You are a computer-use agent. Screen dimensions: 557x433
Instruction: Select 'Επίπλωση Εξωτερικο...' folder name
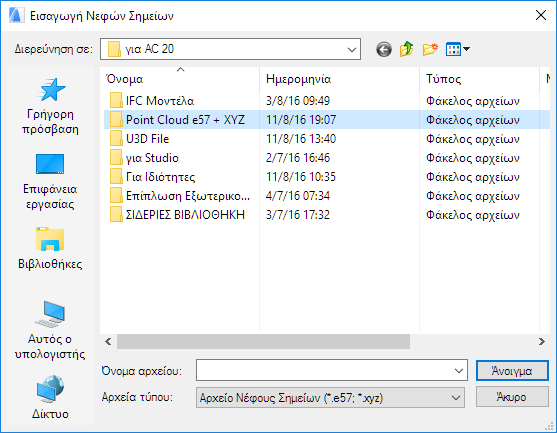pos(188,196)
